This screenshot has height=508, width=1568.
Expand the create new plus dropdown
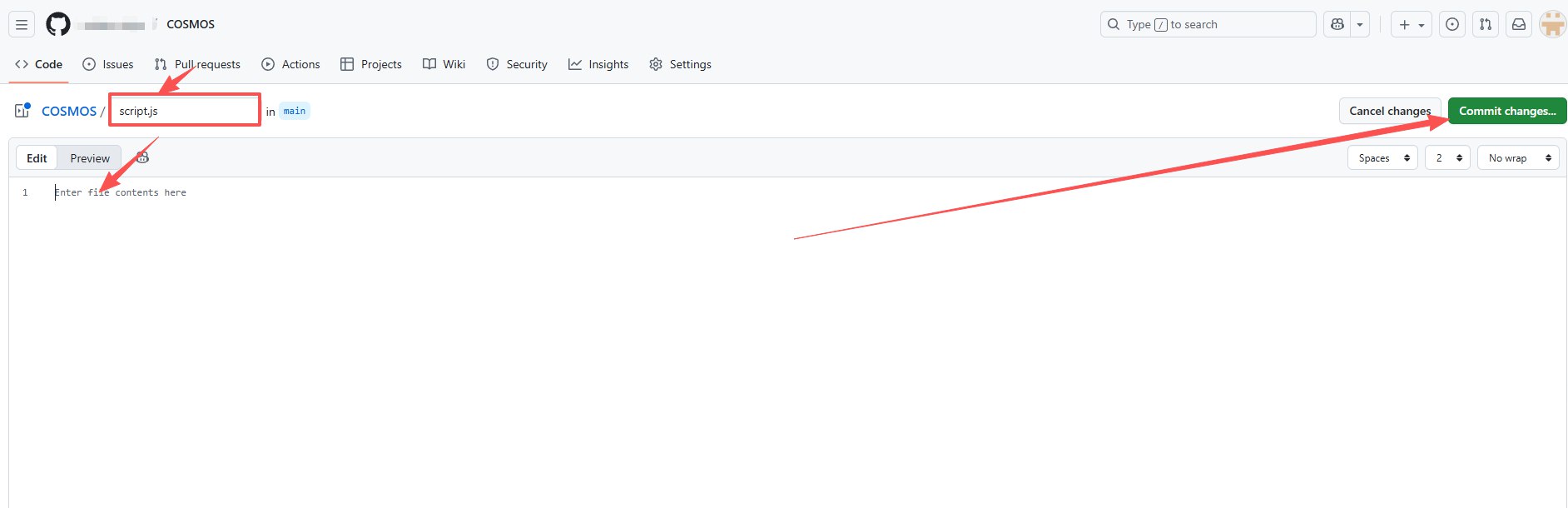[x=1412, y=24]
